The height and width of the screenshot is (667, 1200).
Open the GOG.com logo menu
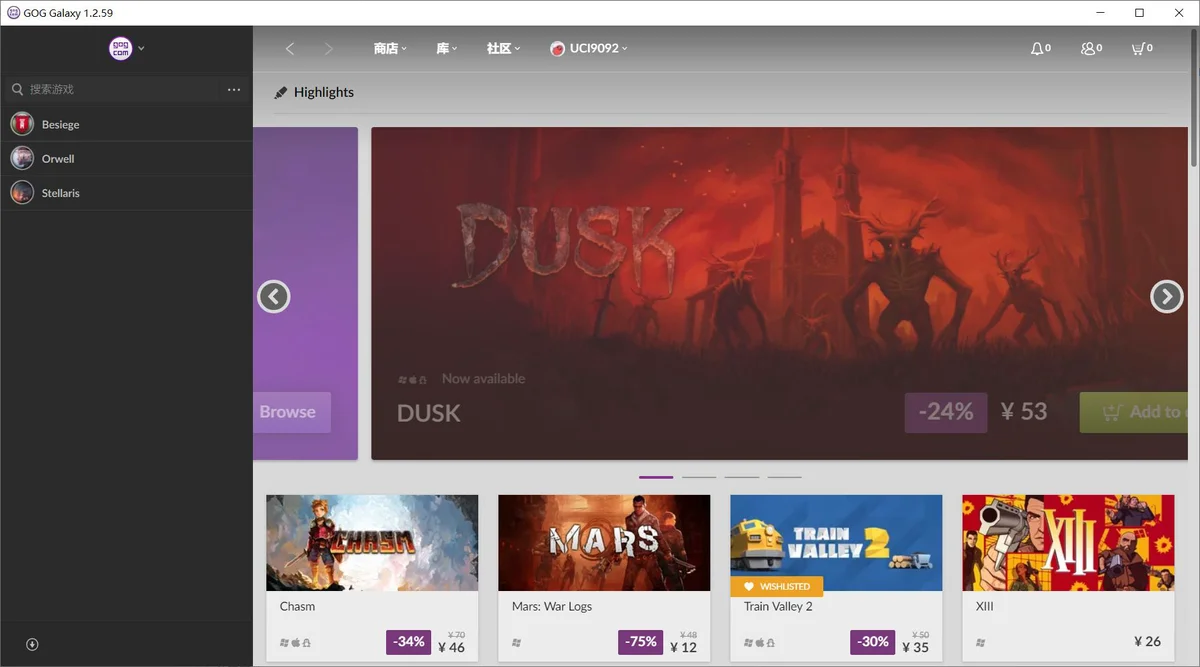coord(121,48)
